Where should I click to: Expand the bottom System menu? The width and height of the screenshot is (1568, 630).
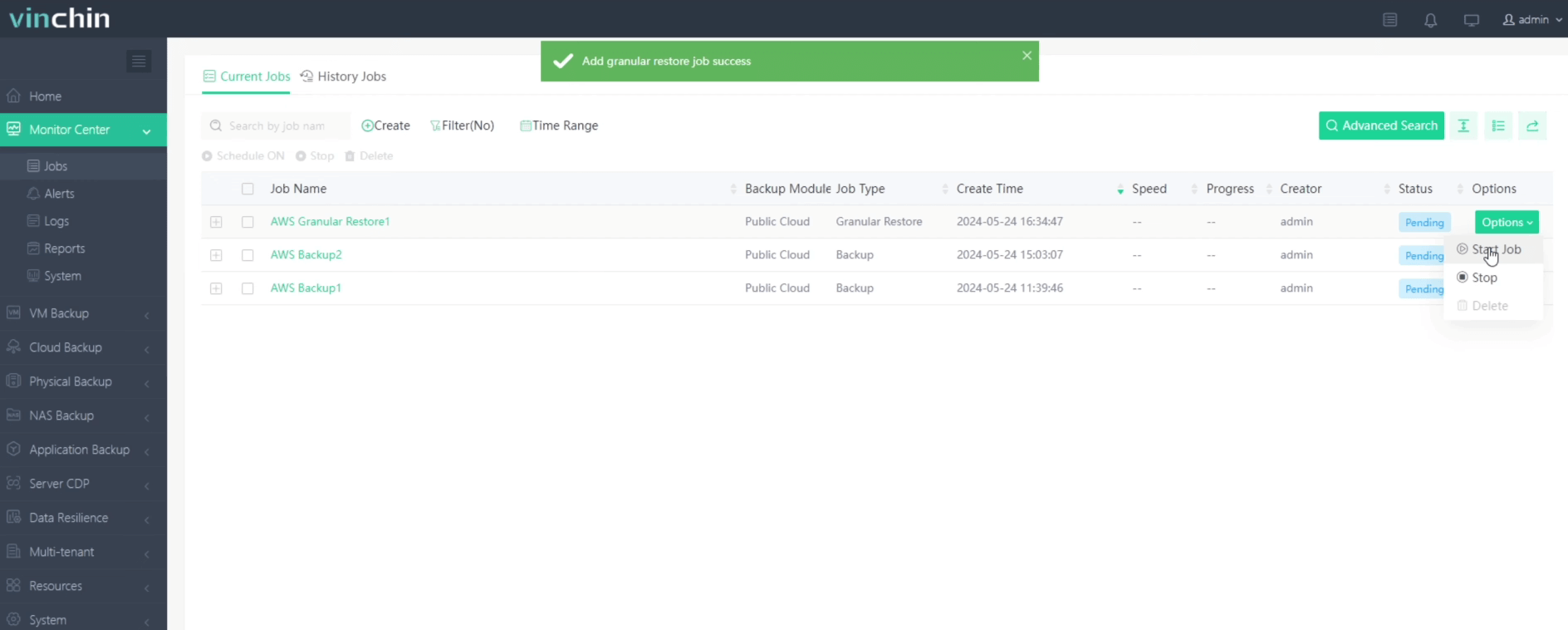point(83,620)
